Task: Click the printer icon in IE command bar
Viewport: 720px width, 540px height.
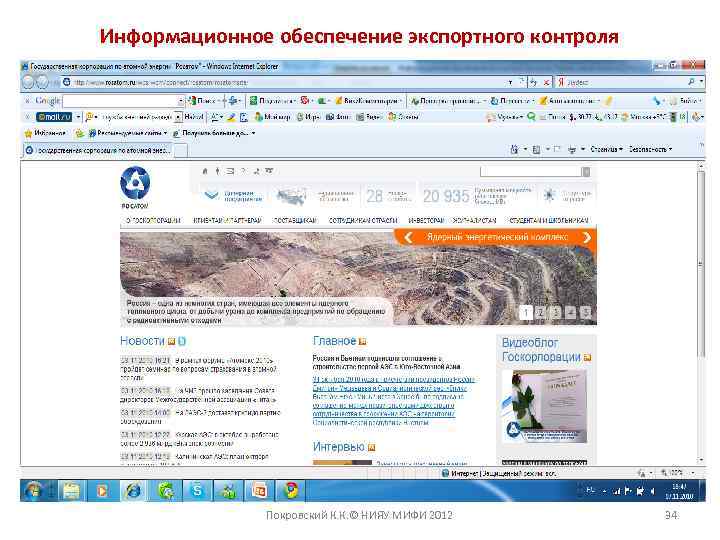Action: pos(572,149)
